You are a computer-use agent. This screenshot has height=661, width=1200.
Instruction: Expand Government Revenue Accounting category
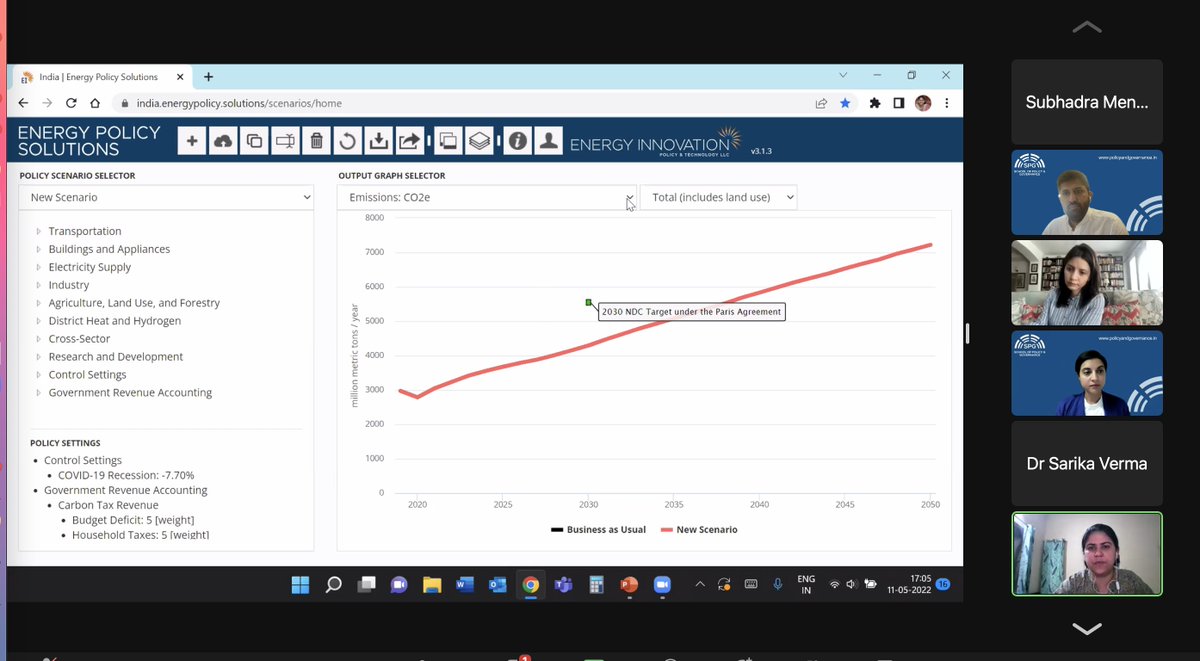(130, 393)
